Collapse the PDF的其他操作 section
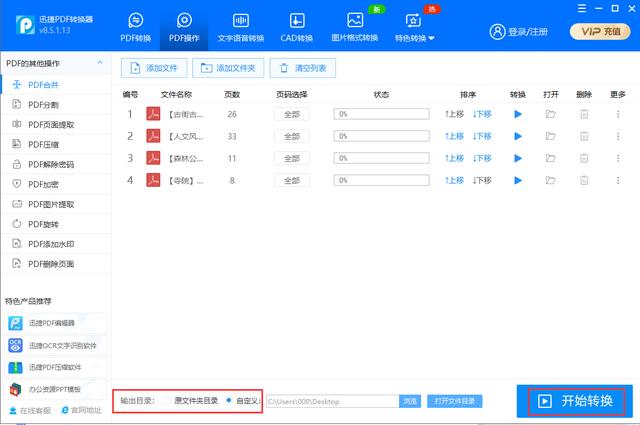This screenshot has height=425, width=640. [x=100, y=63]
